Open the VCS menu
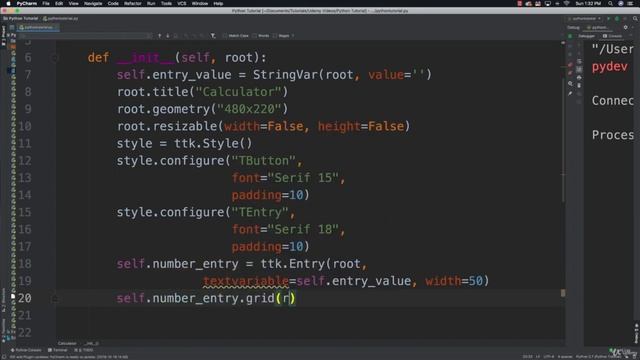The image size is (640, 360). pos(182,3)
